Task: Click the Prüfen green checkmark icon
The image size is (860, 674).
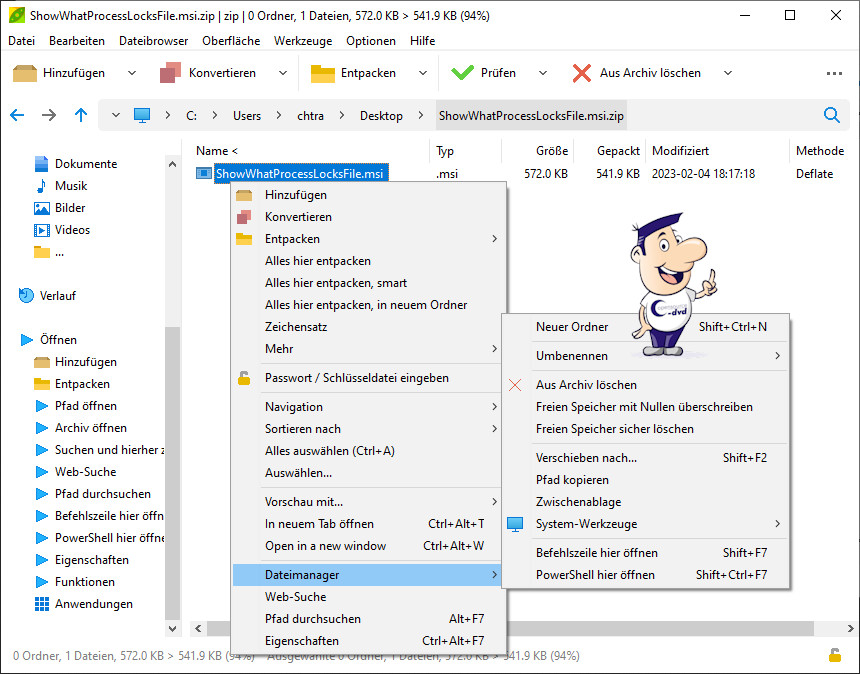Action: [x=462, y=73]
